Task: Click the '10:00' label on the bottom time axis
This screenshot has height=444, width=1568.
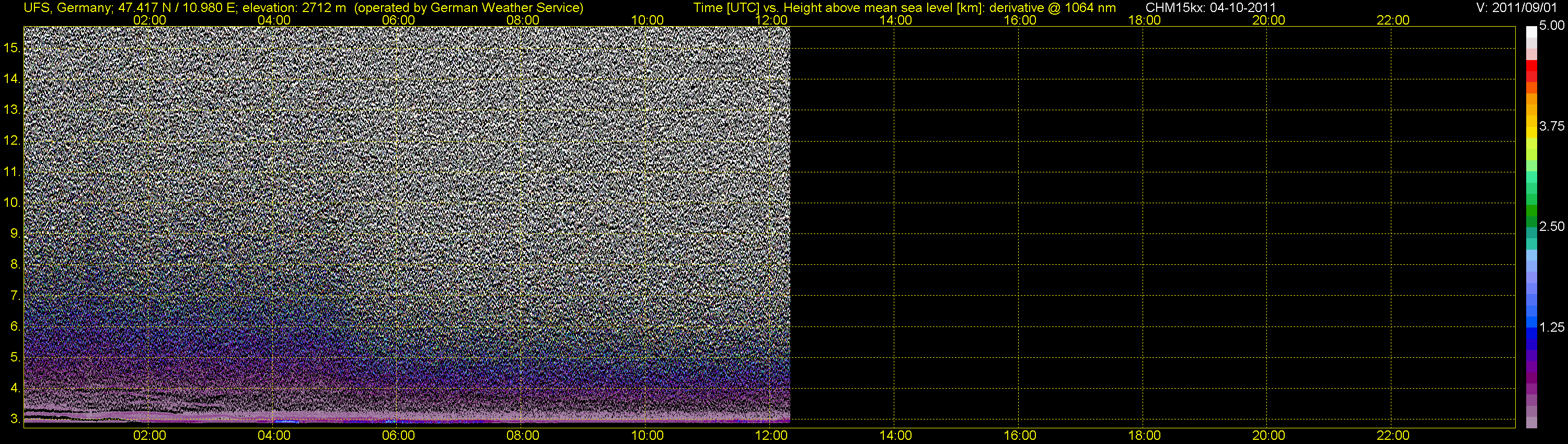Action: [647, 436]
